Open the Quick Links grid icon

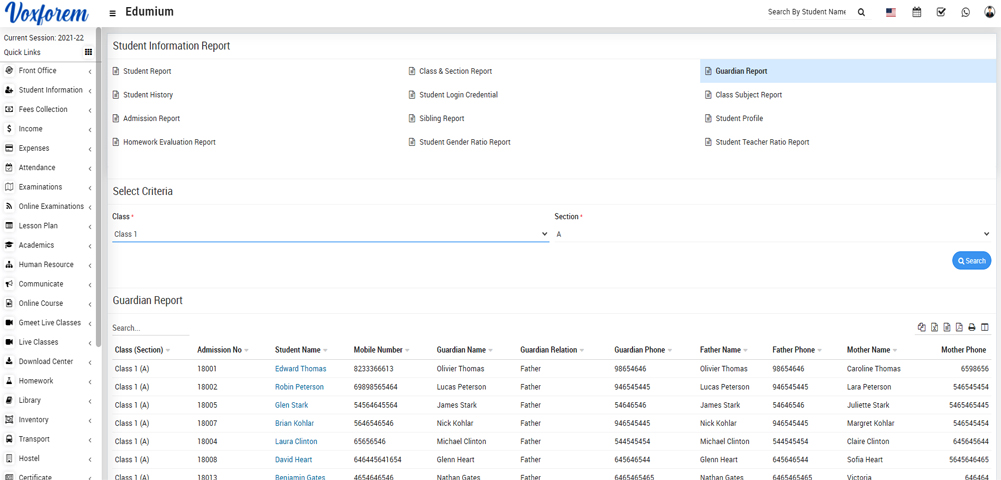click(88, 52)
